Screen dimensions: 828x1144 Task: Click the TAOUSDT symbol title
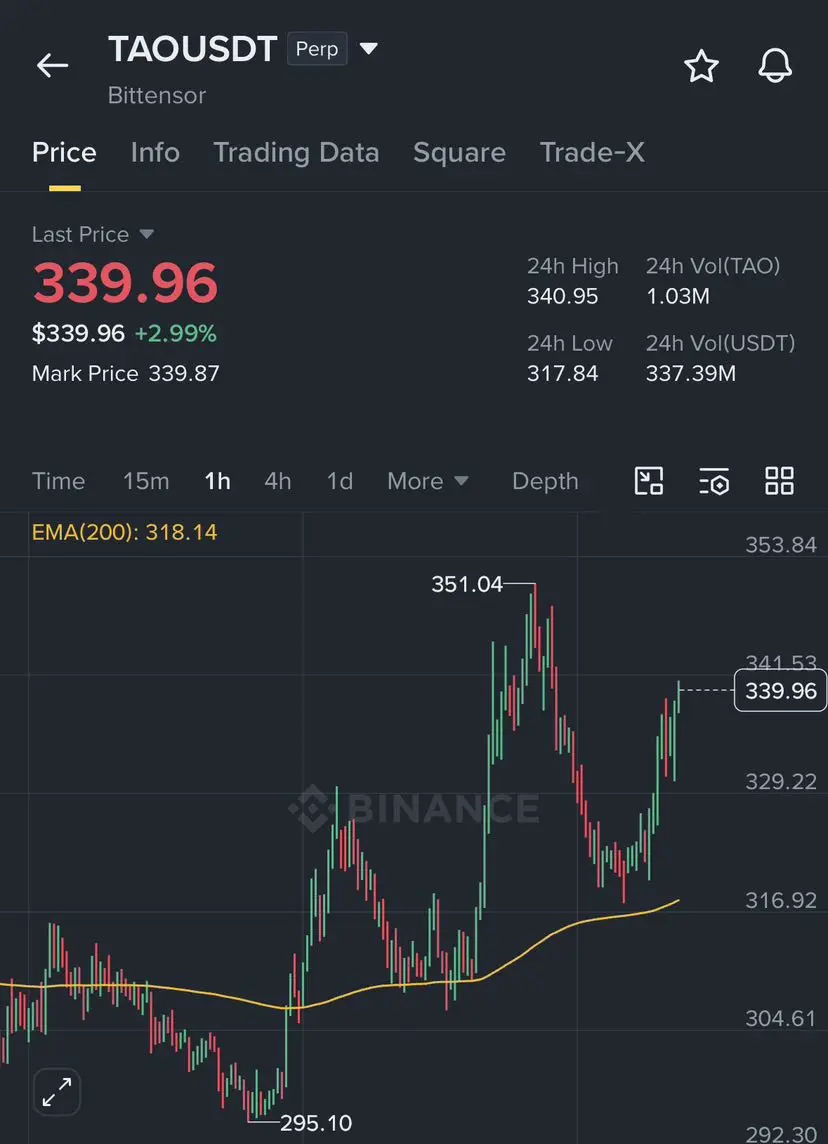point(193,49)
